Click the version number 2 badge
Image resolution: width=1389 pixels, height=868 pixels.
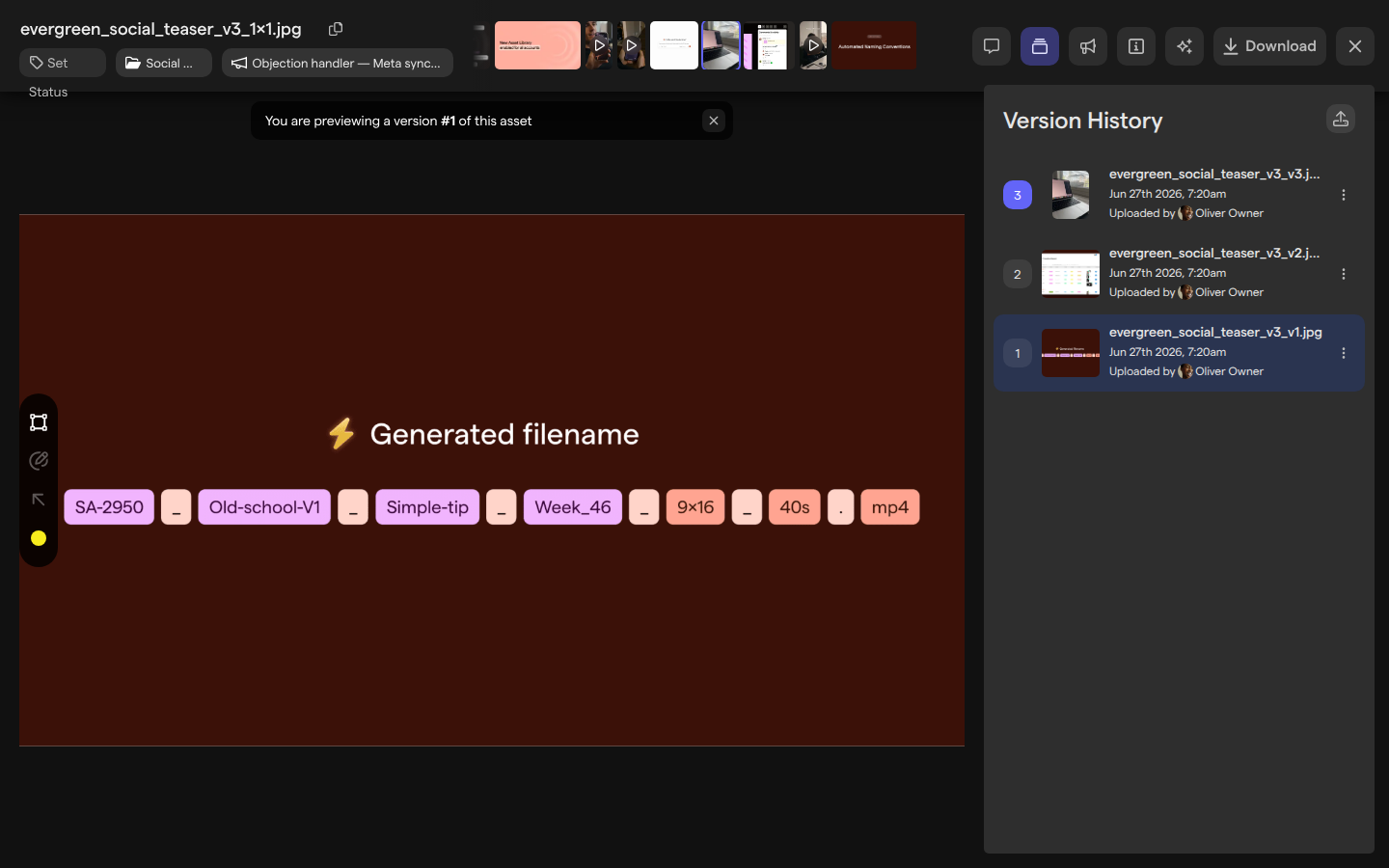(1018, 274)
